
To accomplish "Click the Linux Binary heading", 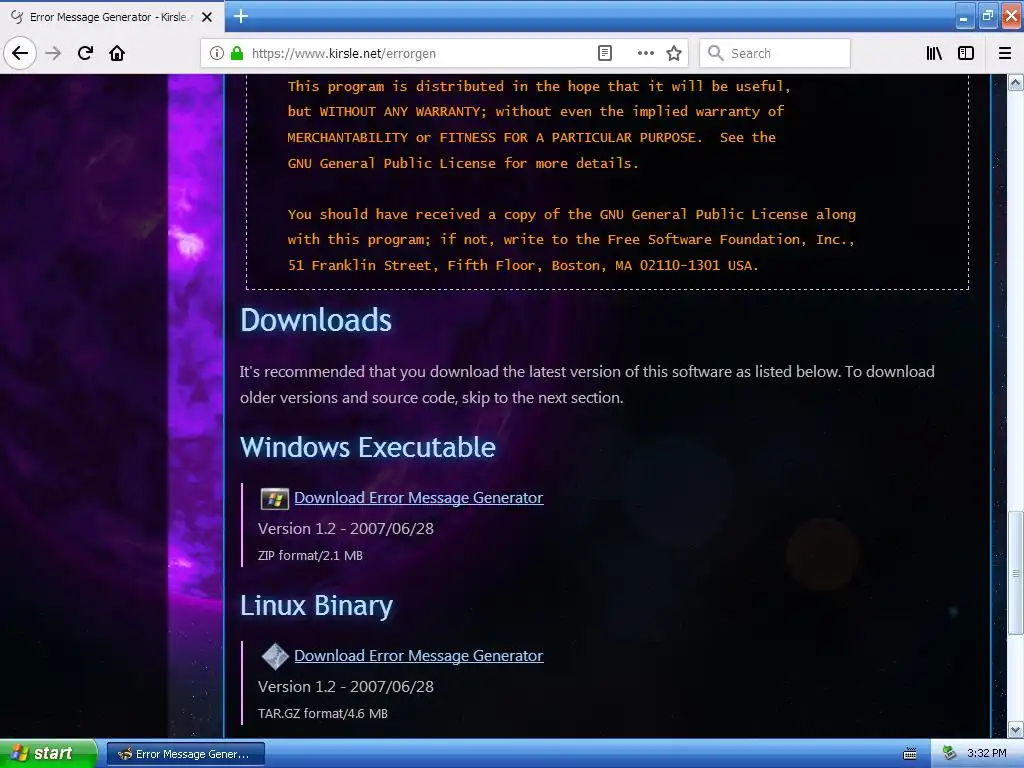I will [x=316, y=605].
